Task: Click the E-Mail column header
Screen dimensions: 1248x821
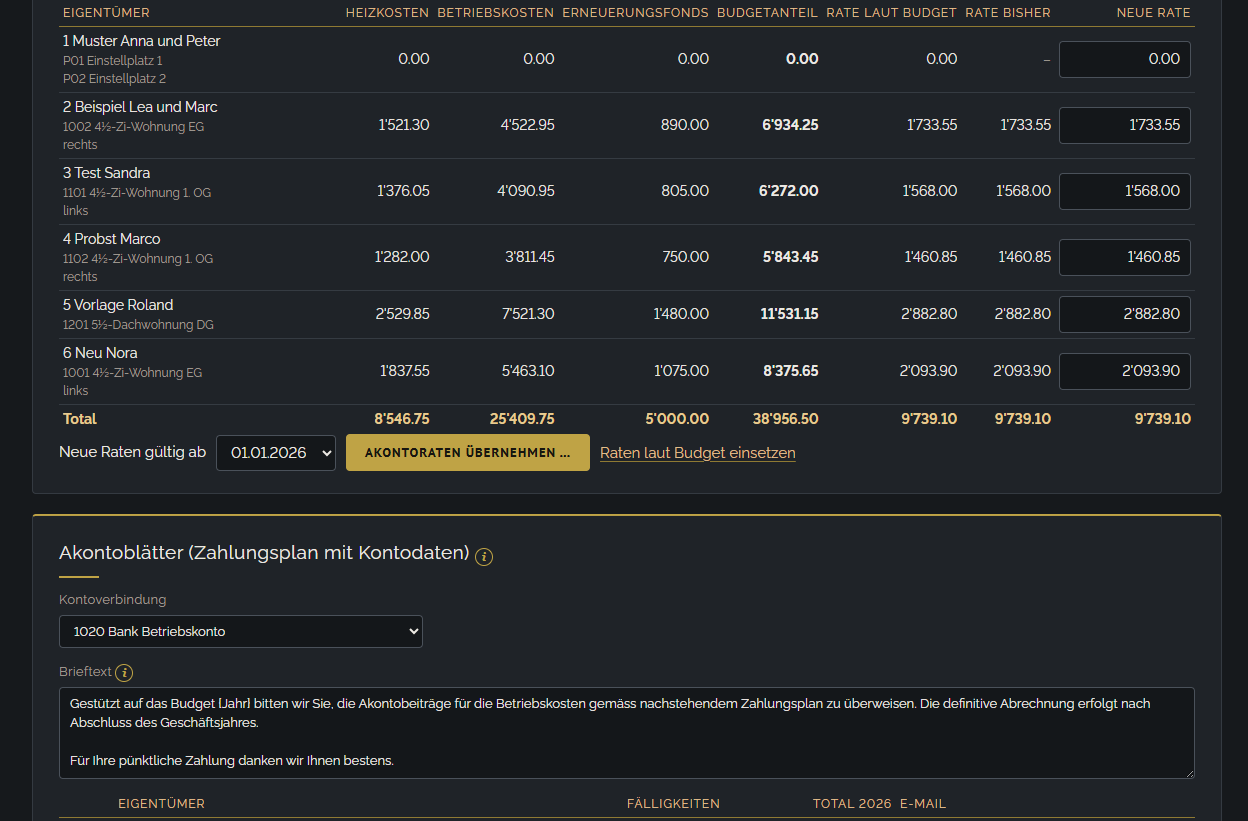Action: point(923,804)
